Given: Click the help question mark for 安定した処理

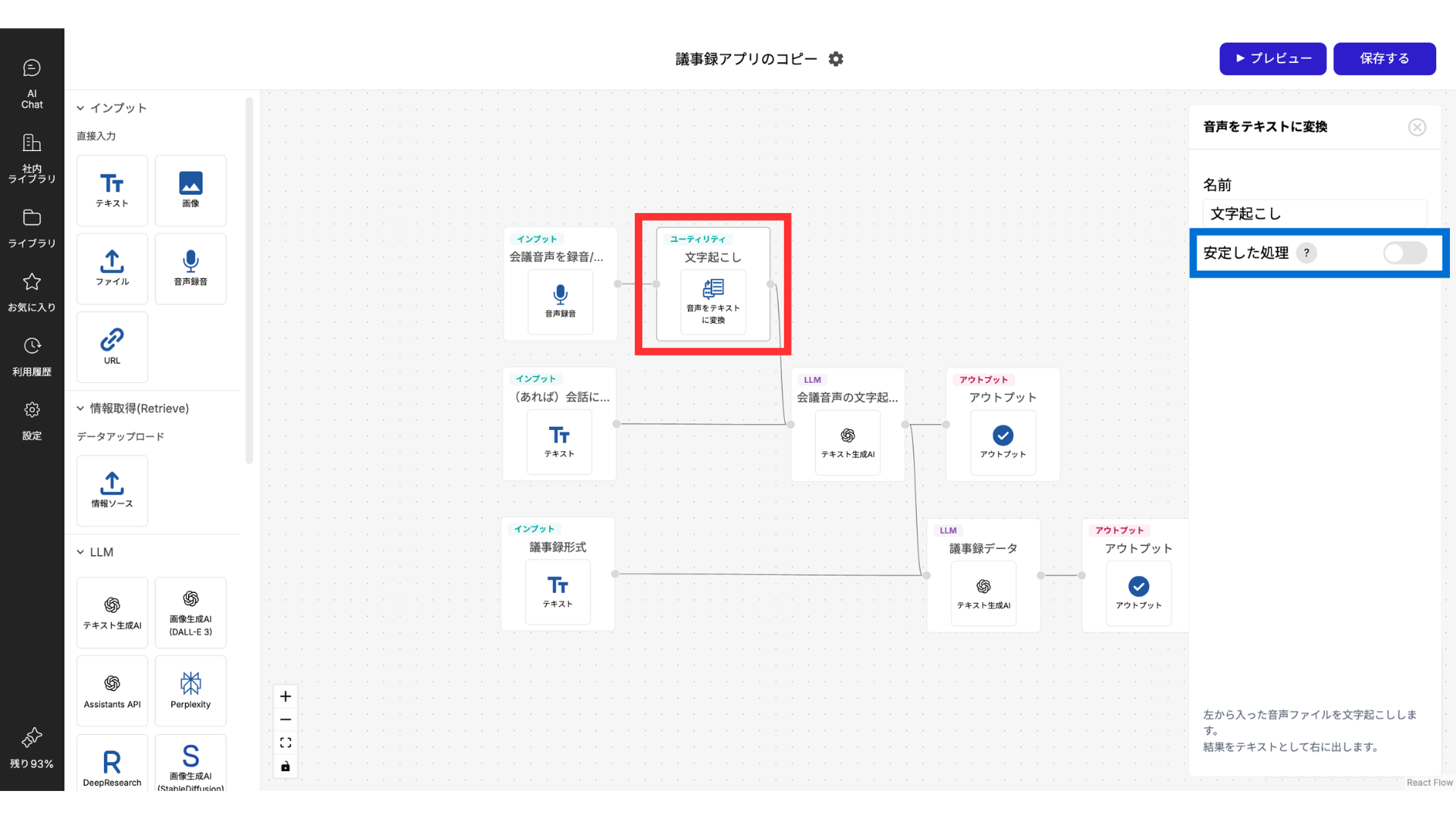Looking at the screenshot, I should click(x=1306, y=253).
